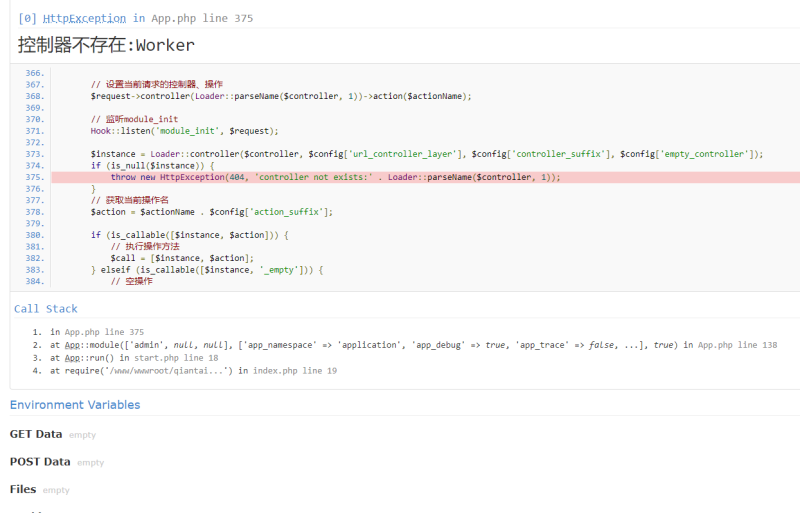Viewport: 800px width, 513px height.
Task: Click require() call stack entry in index.php
Action: (x=193, y=371)
